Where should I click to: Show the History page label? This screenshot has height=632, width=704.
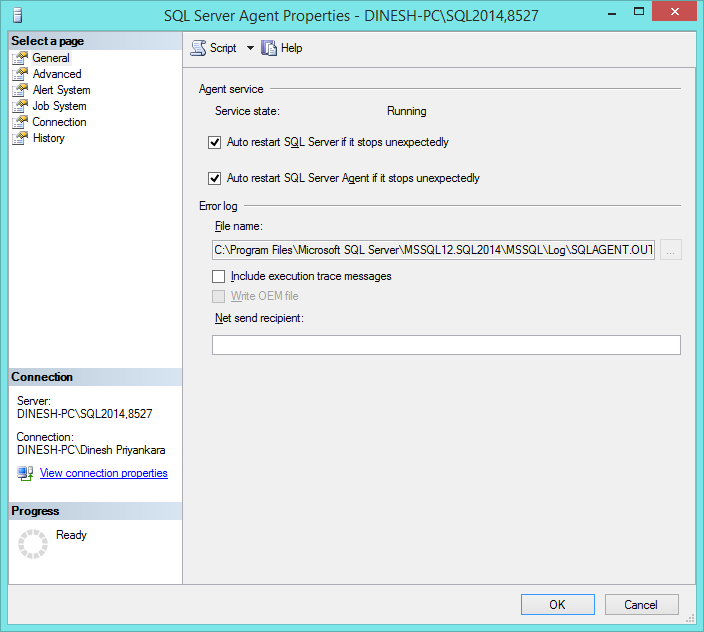[x=48, y=138]
